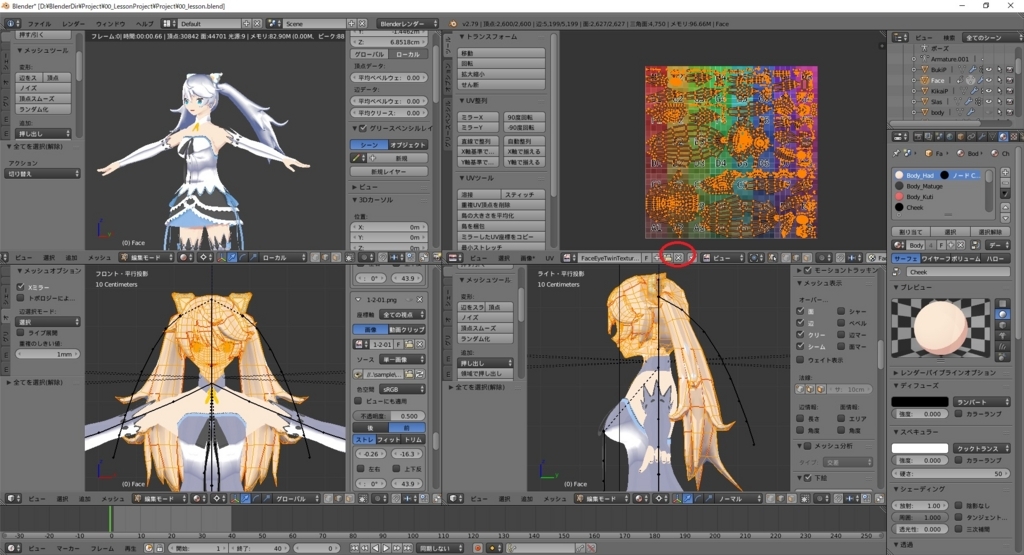This screenshot has width=1024, height=555.
Task: Click the white specular color swatch
Action: tap(920, 449)
